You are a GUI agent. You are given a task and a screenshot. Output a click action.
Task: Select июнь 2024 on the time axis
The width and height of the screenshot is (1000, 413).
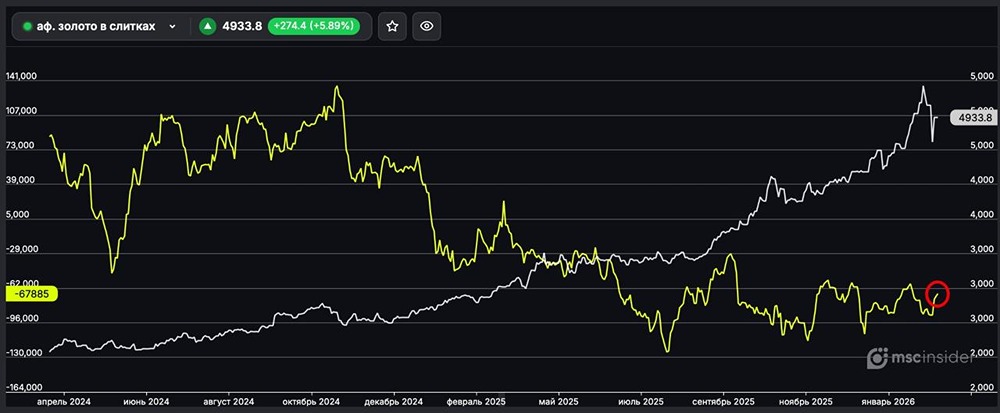(146, 402)
